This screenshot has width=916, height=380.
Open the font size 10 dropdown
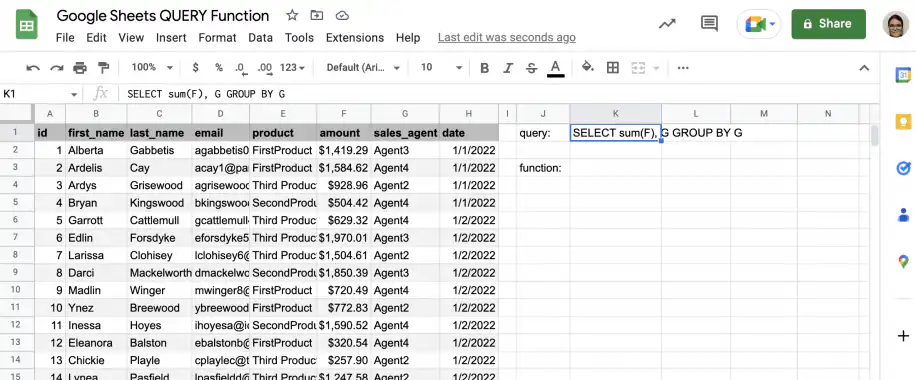[x=441, y=68]
